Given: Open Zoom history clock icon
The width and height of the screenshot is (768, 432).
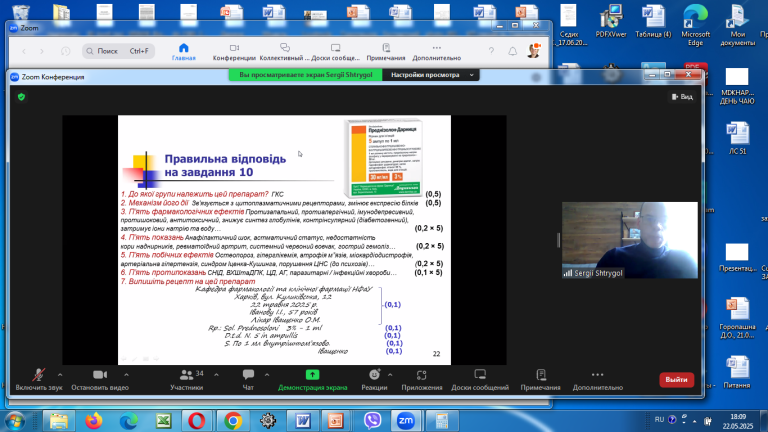Looking at the screenshot, I should coord(65,51).
